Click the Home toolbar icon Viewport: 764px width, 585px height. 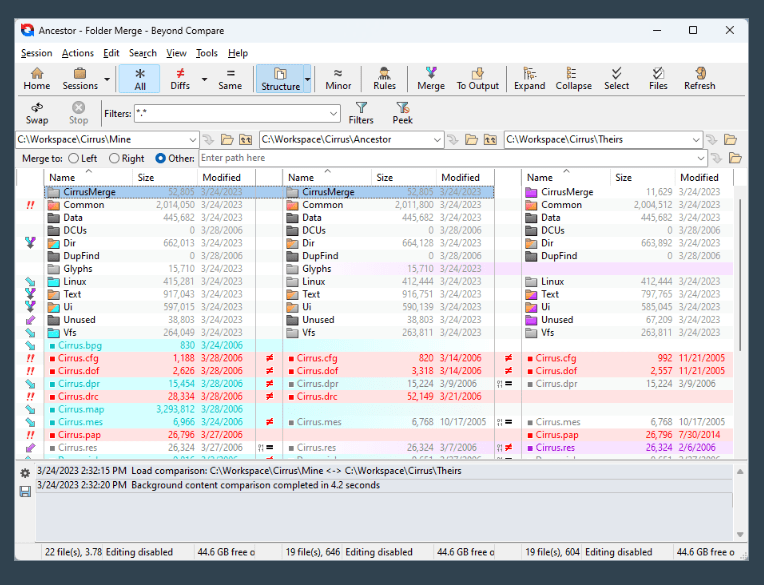pos(37,78)
